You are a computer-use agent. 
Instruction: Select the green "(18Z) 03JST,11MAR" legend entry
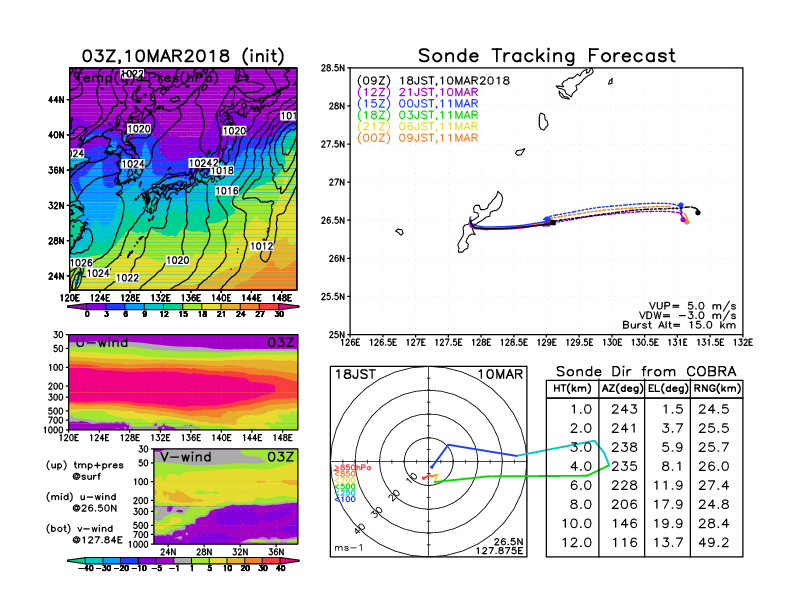click(418, 115)
